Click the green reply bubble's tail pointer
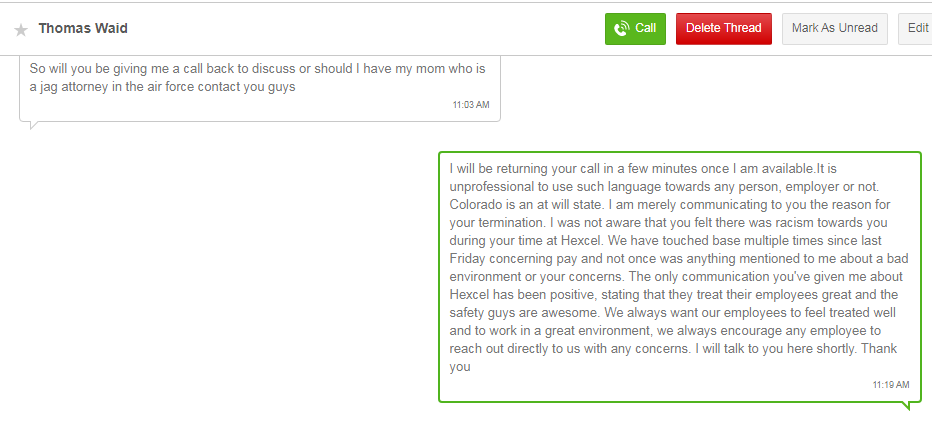932x429 pixels. [x=907, y=405]
